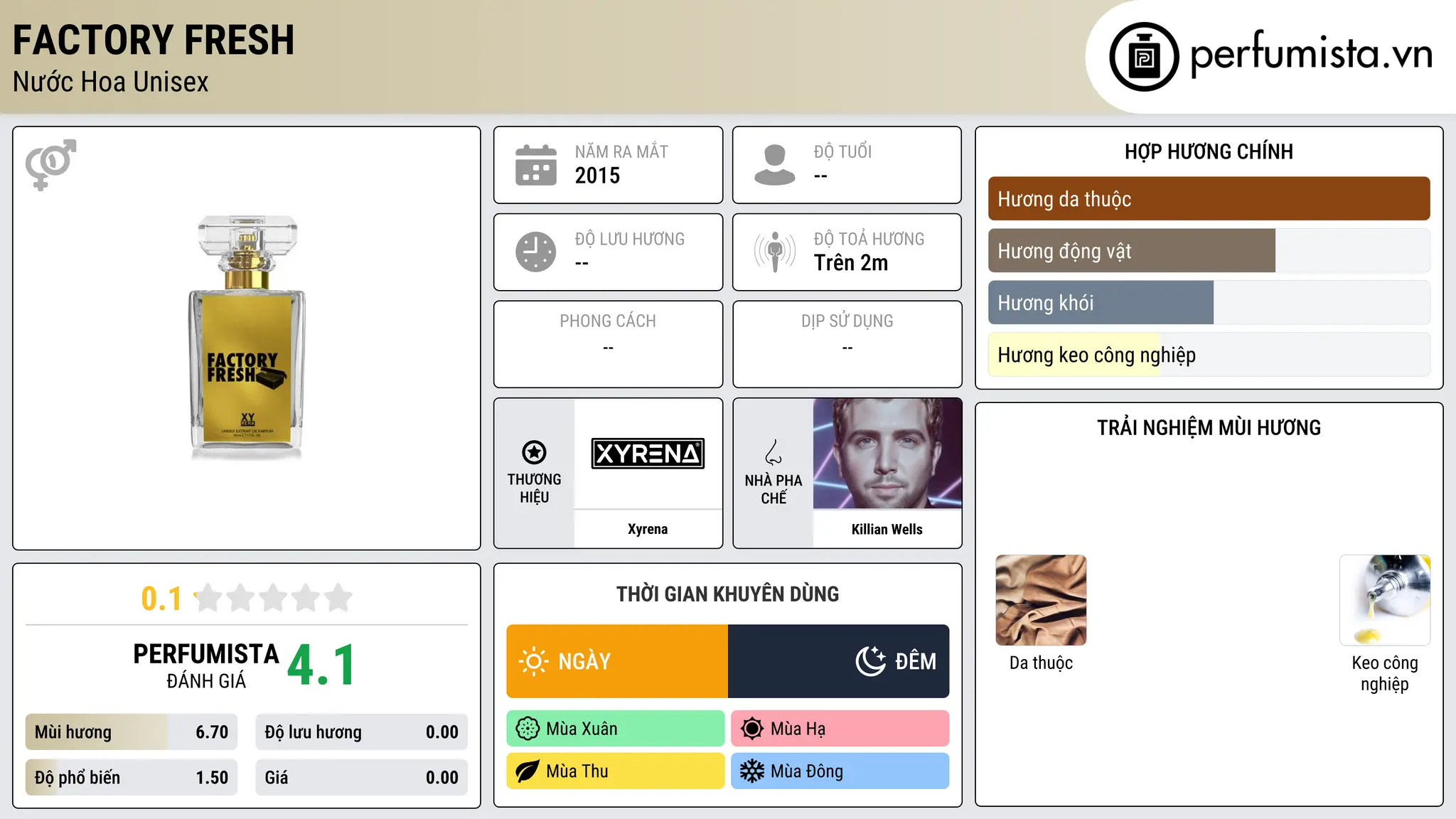Click the 0.1 user rating number
Screen dimensions: 1456x819
pyautogui.click(x=161, y=599)
